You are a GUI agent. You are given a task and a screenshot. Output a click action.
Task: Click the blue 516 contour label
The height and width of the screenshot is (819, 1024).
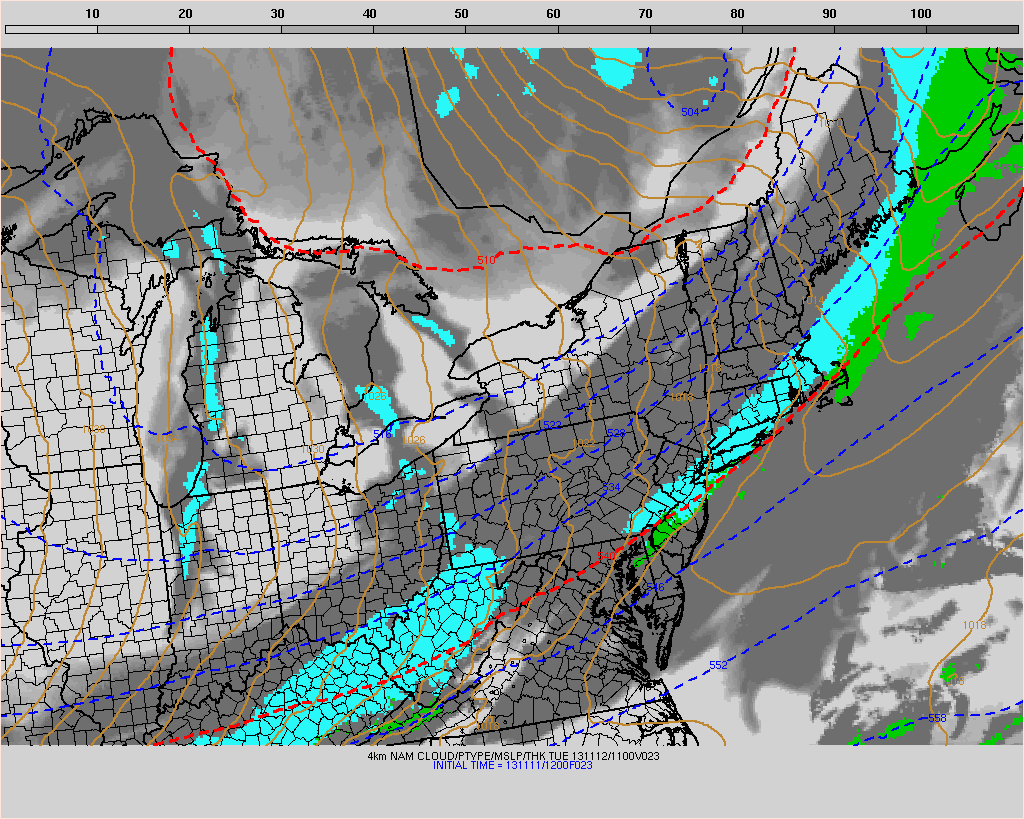pyautogui.click(x=381, y=435)
